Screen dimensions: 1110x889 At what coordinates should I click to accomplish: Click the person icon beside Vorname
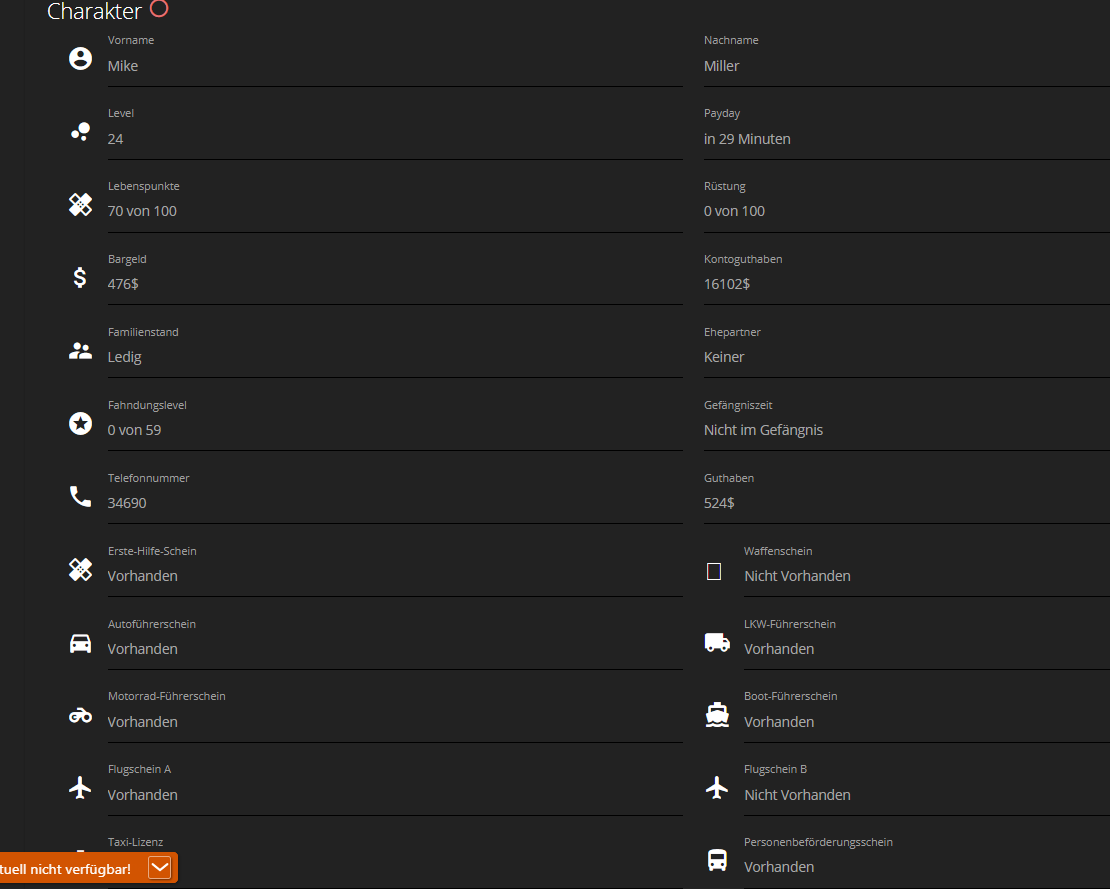click(80, 59)
